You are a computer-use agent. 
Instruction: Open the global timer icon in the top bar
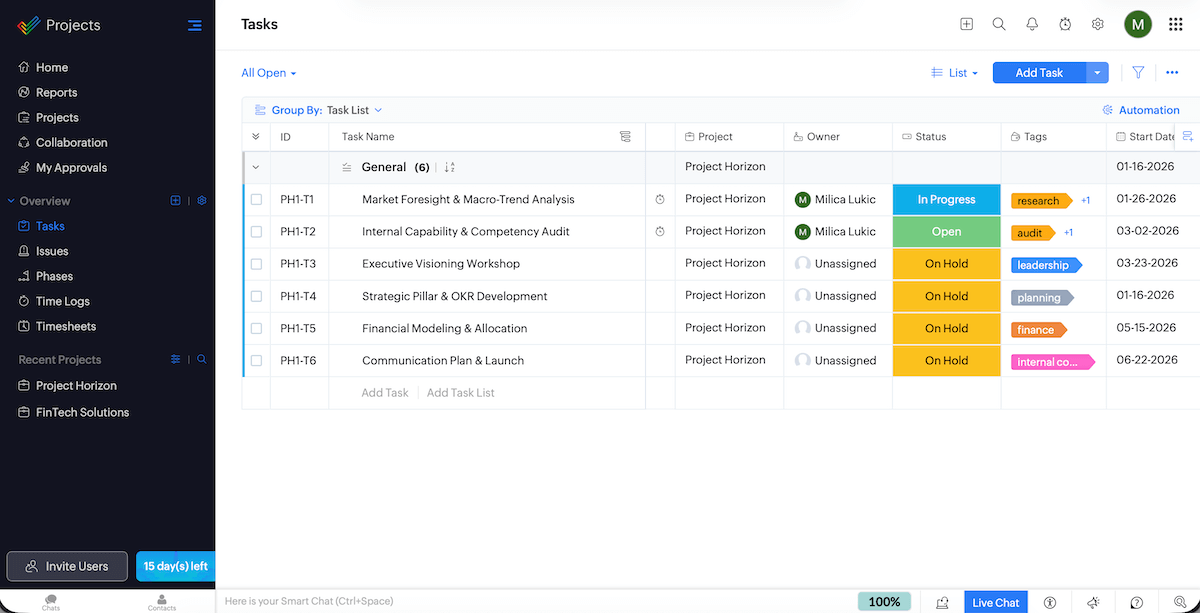pos(1065,24)
